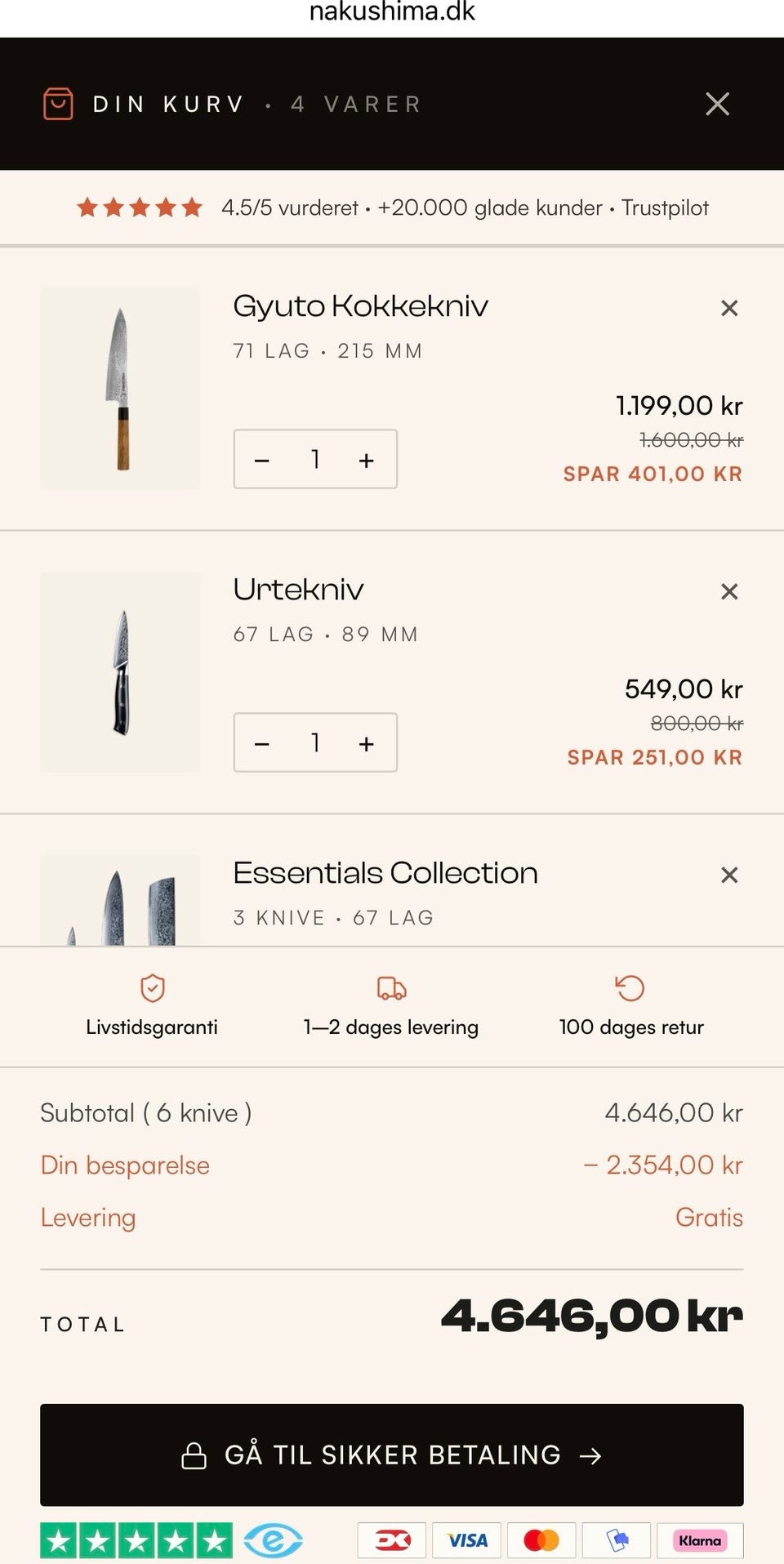This screenshot has width=784, height=1564.
Task: Click the green Trustpilot stars badge
Action: [136, 1540]
